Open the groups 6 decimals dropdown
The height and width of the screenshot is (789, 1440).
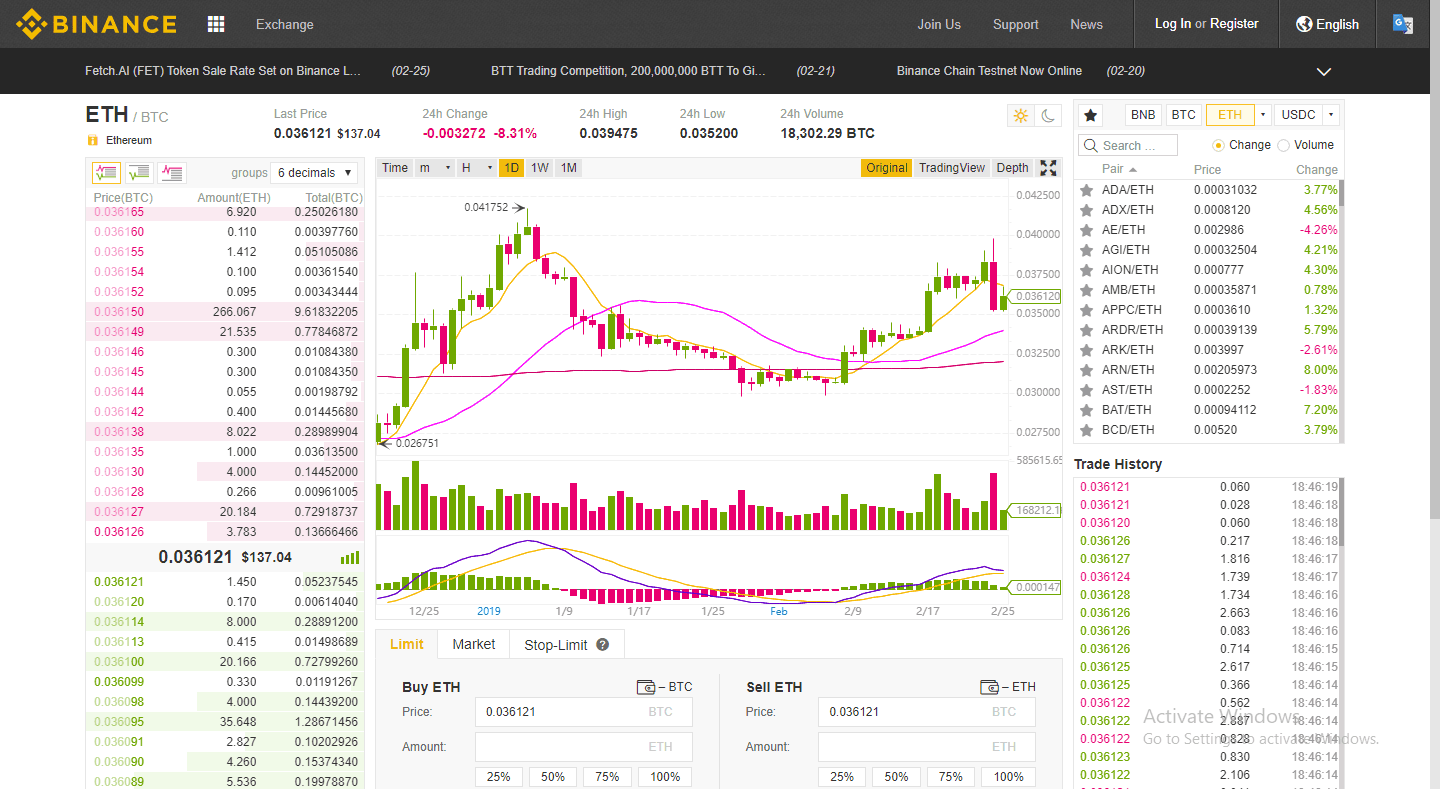(x=315, y=173)
